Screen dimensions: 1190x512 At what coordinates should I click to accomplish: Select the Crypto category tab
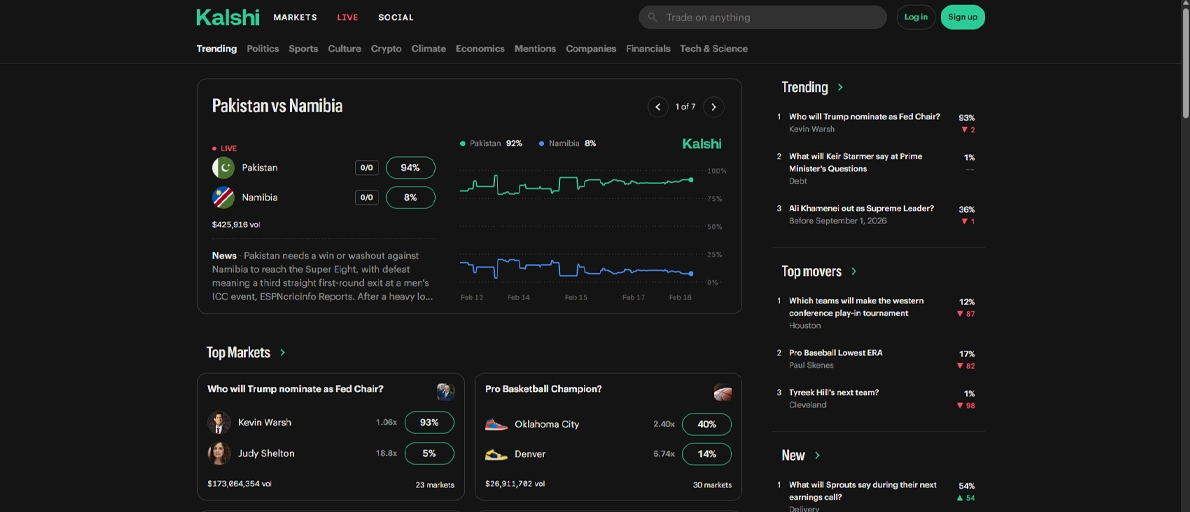386,49
